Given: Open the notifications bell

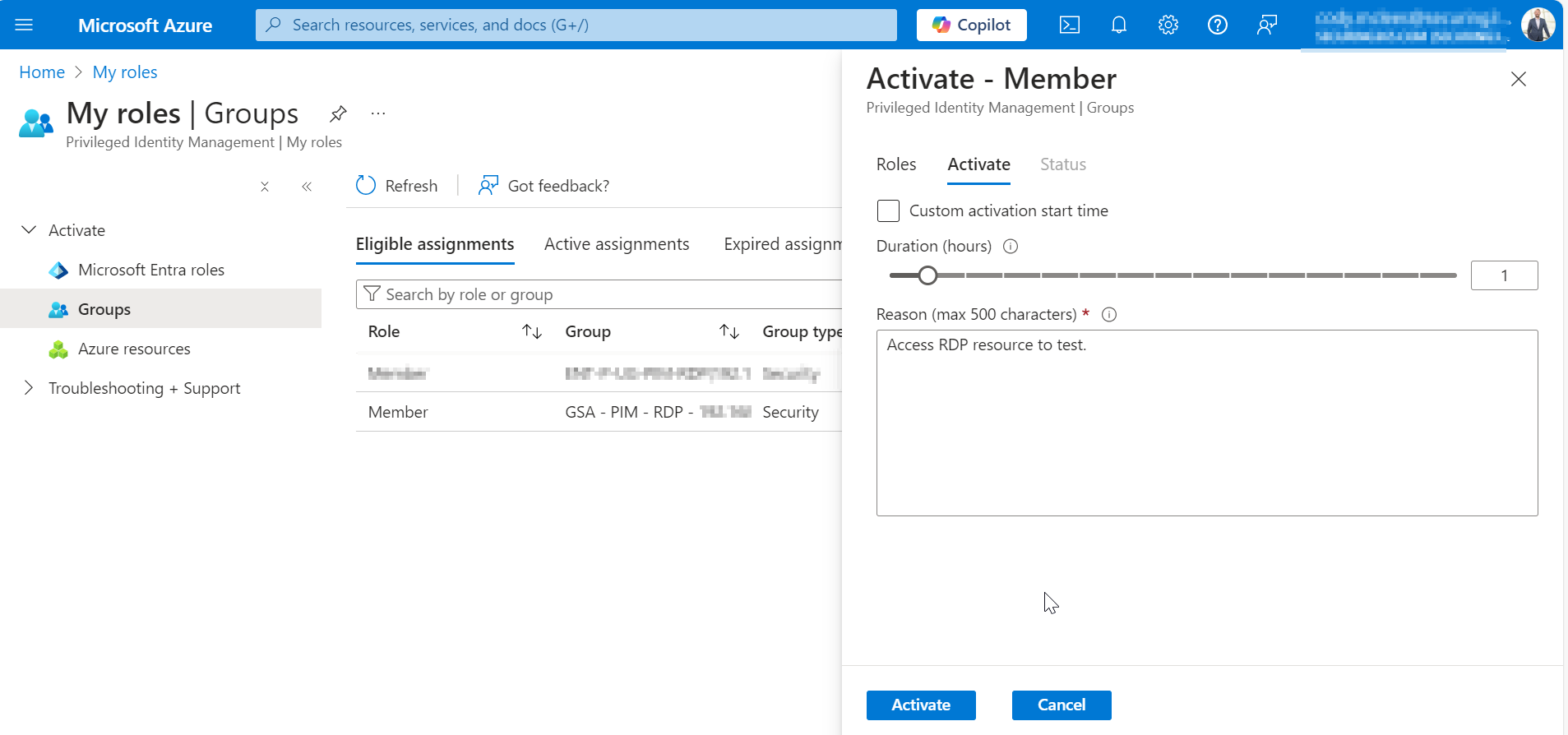Looking at the screenshot, I should [1118, 25].
